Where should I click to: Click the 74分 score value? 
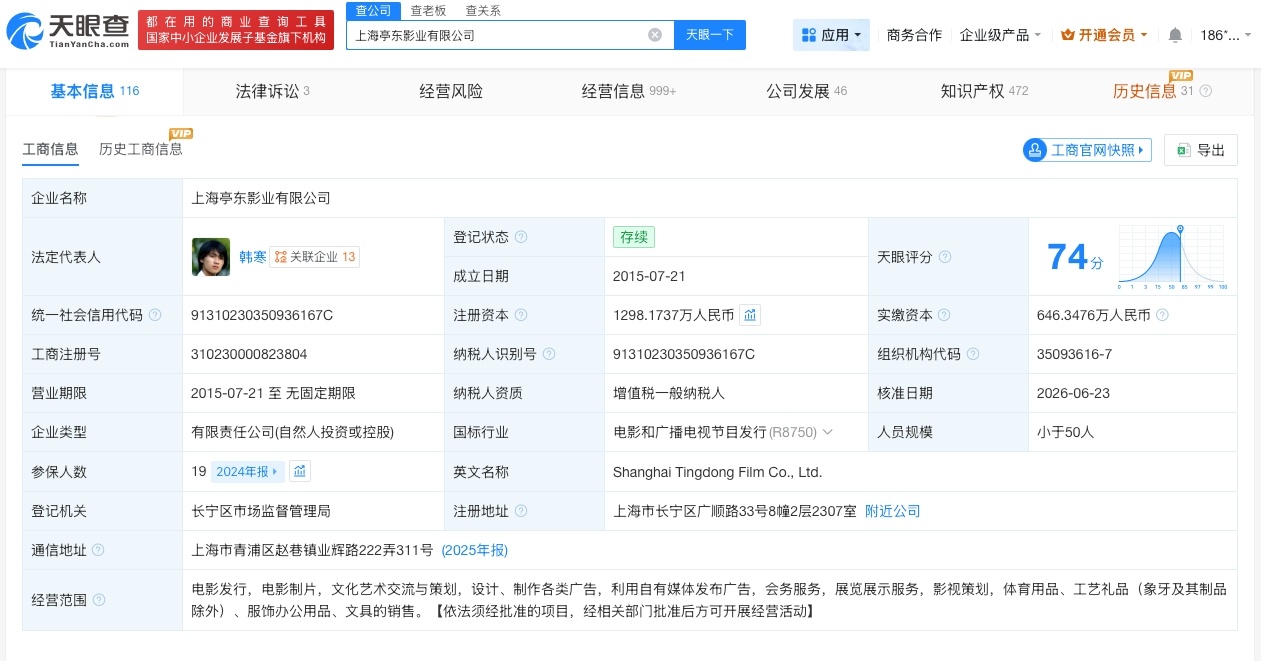[1075, 257]
